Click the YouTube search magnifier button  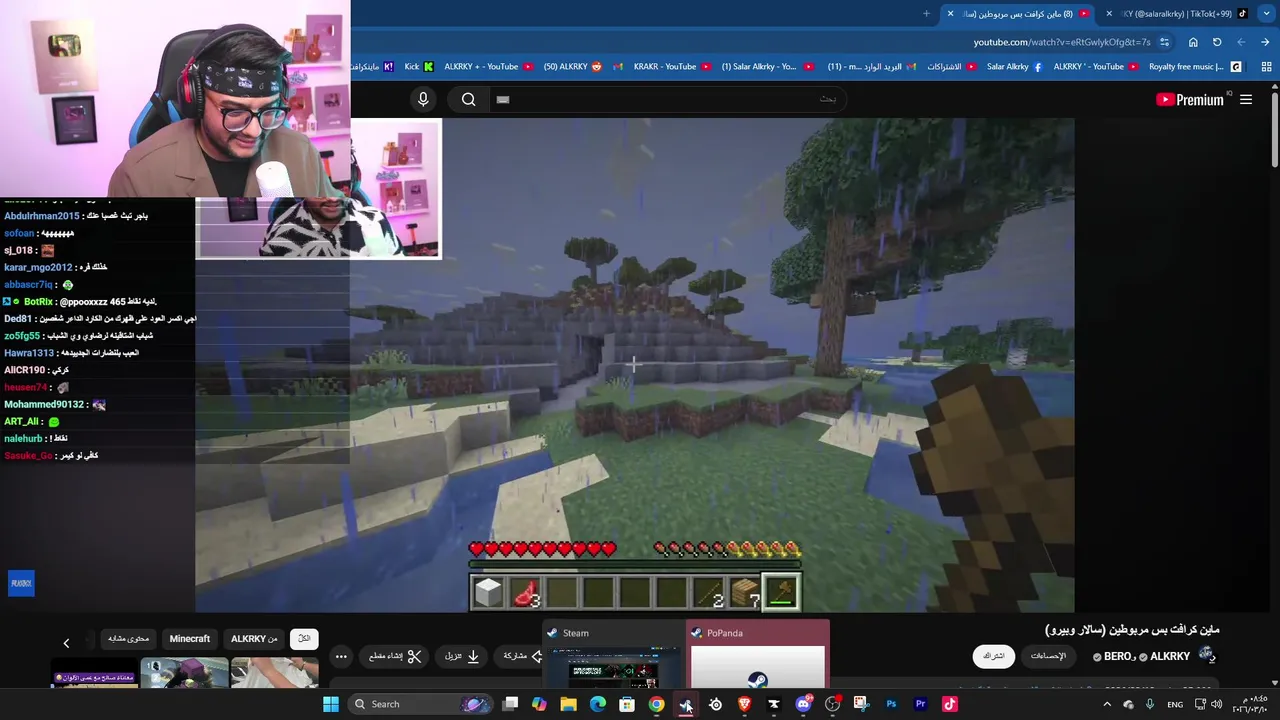[468, 99]
